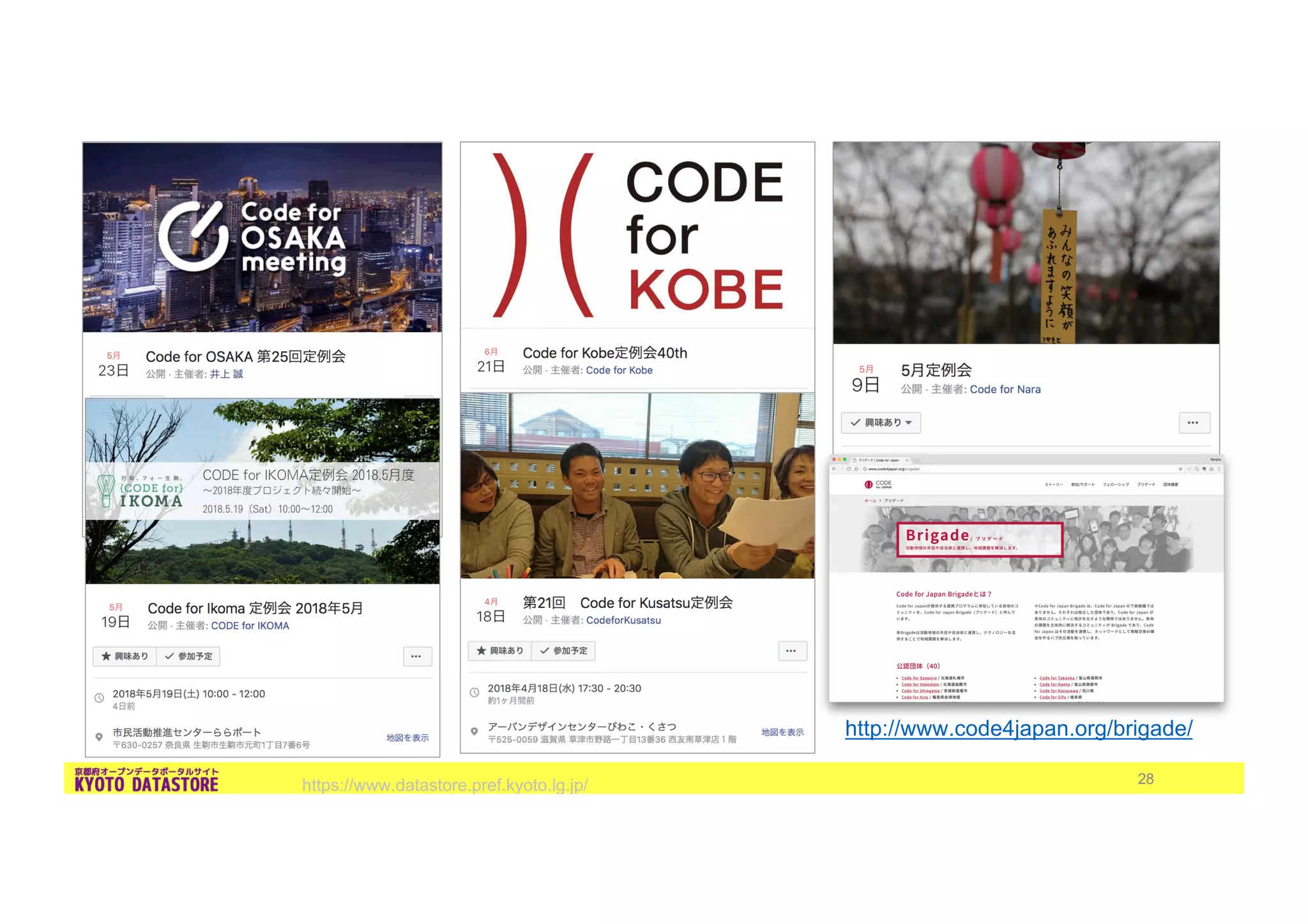Image resolution: width=1308 pixels, height=924 pixels.
Task: Open the more options button on Ikoma event
Action: [416, 656]
